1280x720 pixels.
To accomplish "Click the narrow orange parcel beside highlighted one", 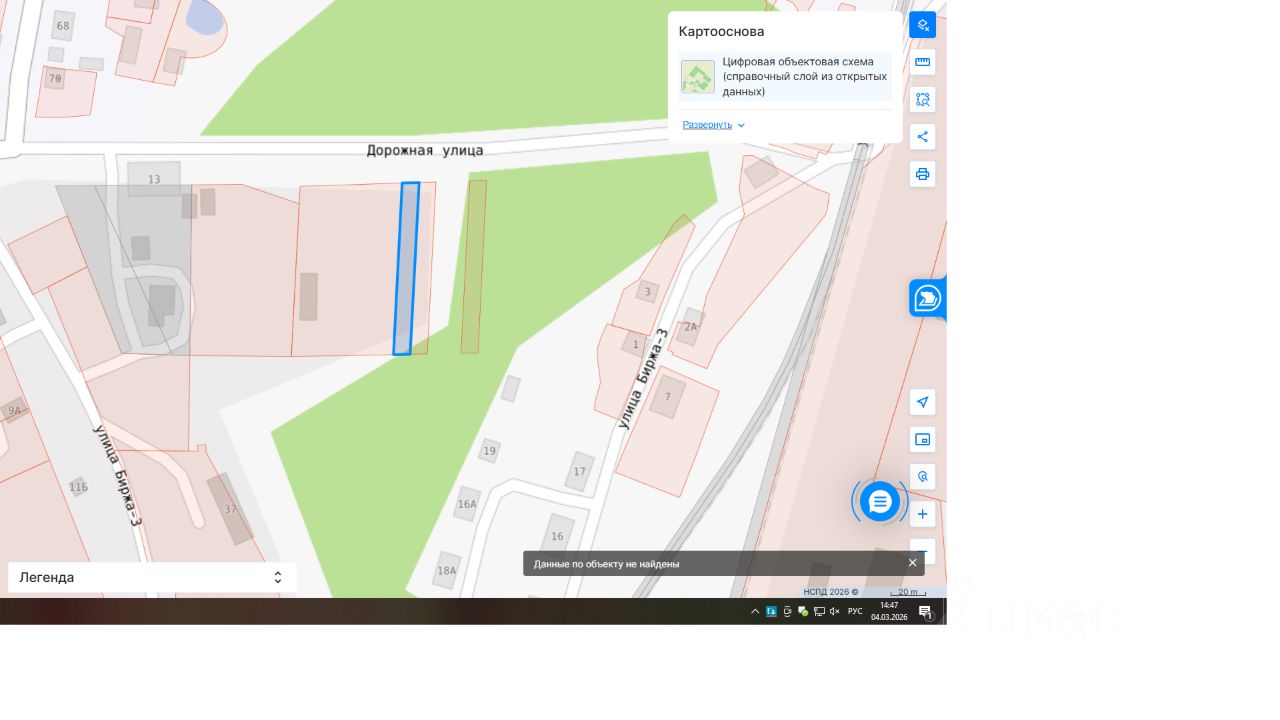I will pyautogui.click(x=474, y=266).
